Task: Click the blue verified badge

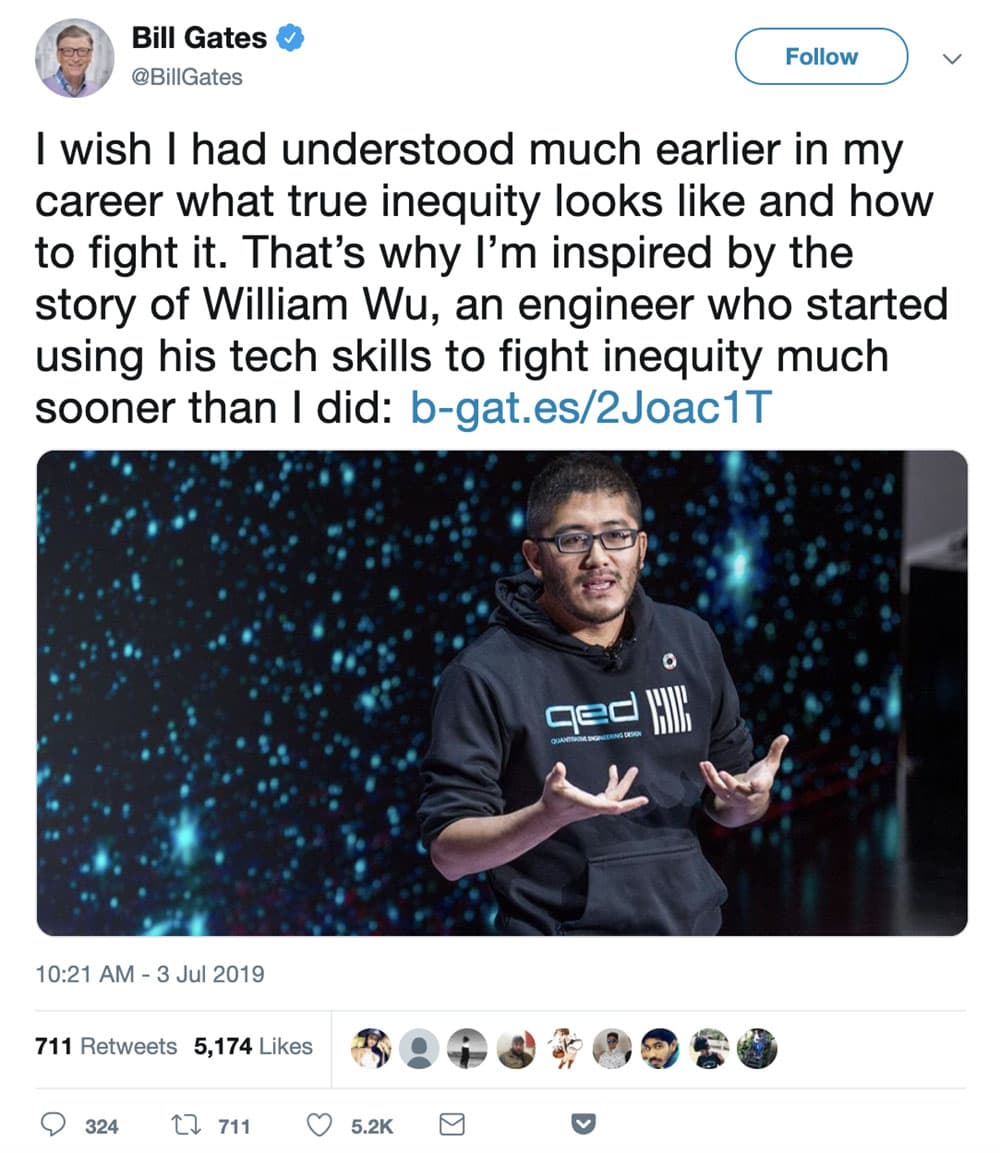Action: coord(290,38)
